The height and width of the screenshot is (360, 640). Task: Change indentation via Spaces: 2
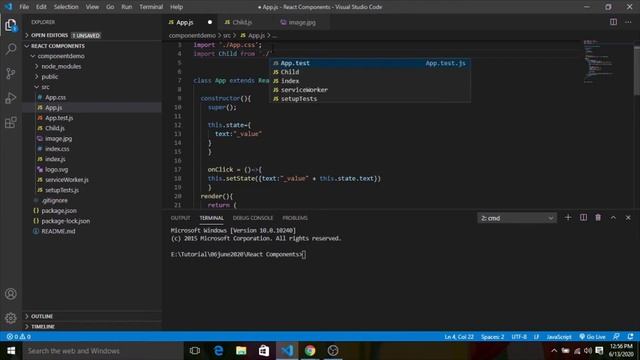point(492,337)
